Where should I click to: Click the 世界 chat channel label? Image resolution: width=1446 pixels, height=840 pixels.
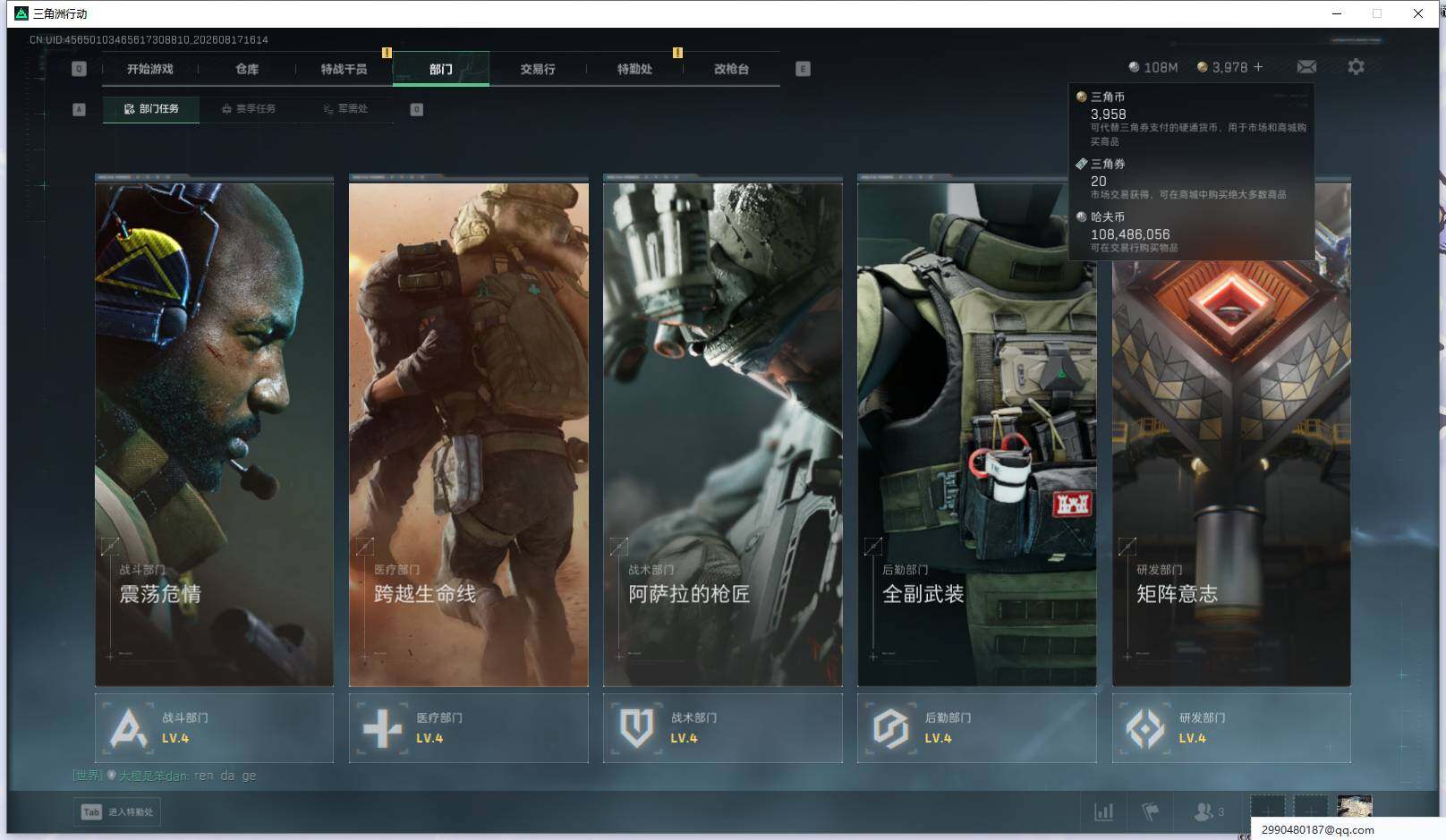87,776
